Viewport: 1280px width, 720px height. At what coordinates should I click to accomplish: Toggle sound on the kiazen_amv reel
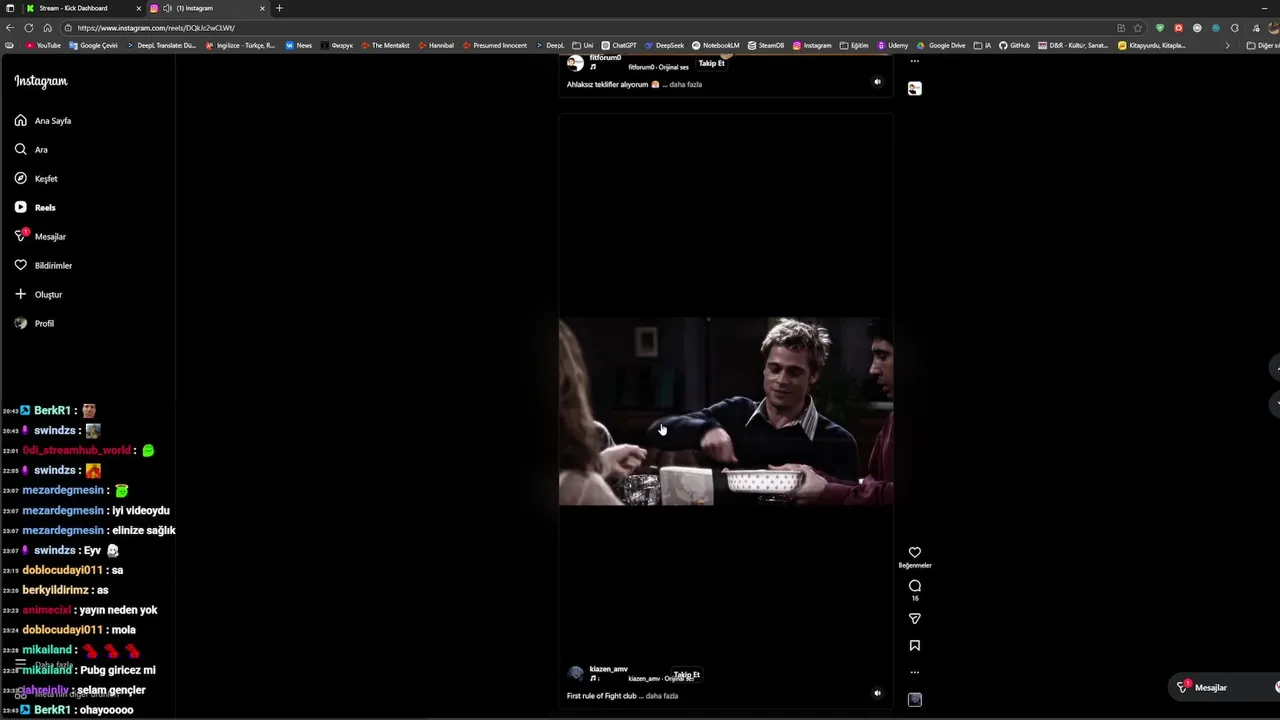coord(878,693)
